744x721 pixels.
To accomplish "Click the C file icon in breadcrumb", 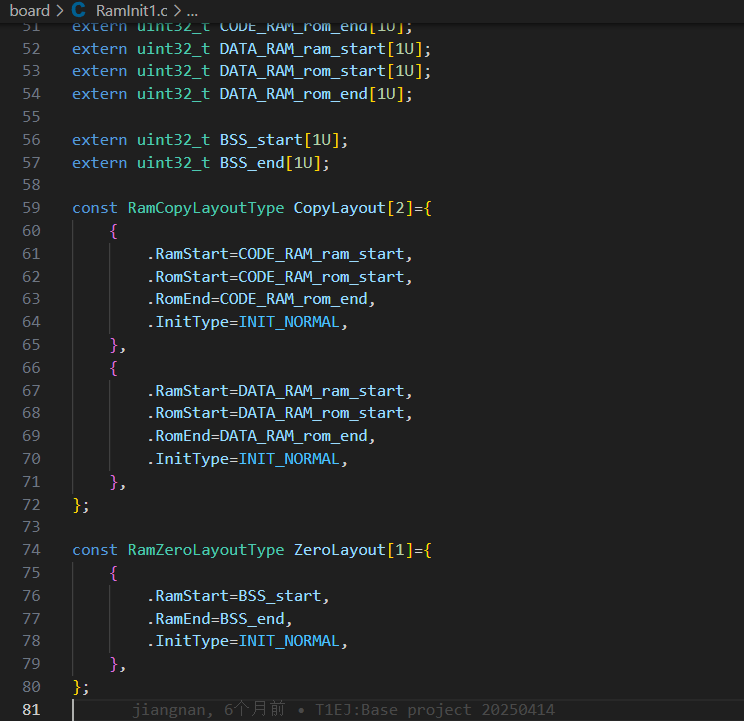I will (x=79, y=10).
